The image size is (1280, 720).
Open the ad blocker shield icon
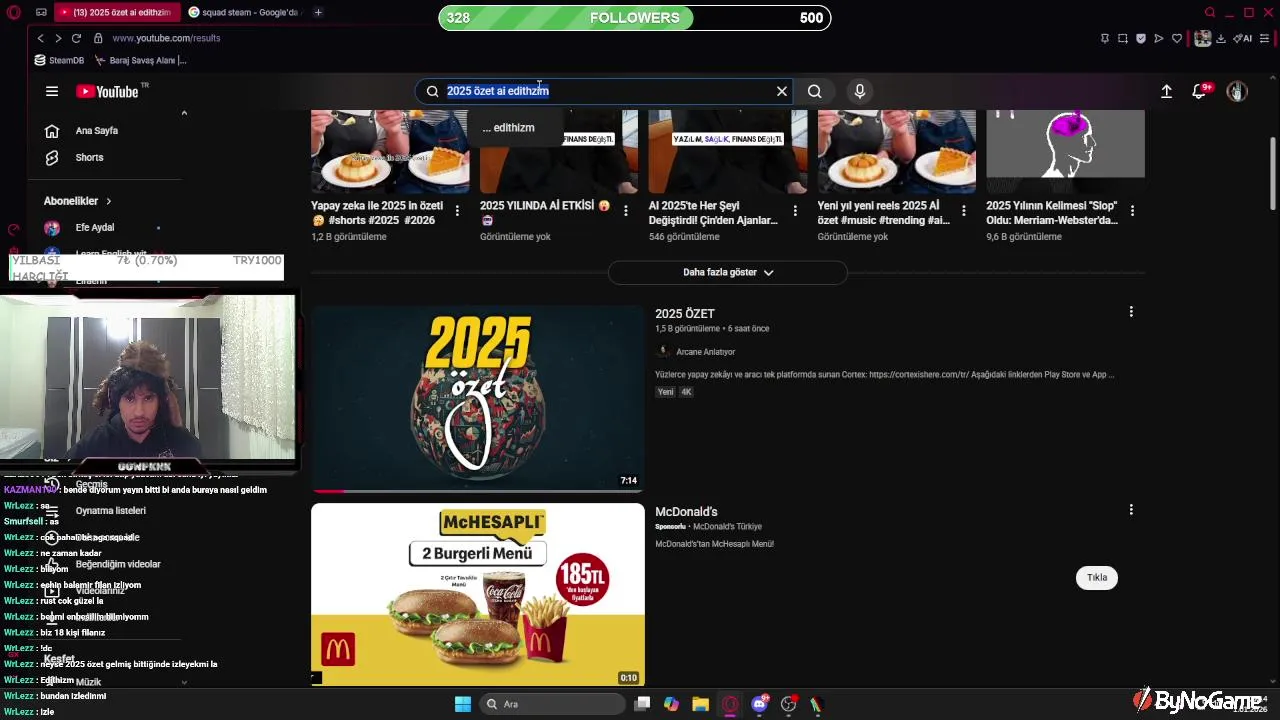coord(1141,38)
